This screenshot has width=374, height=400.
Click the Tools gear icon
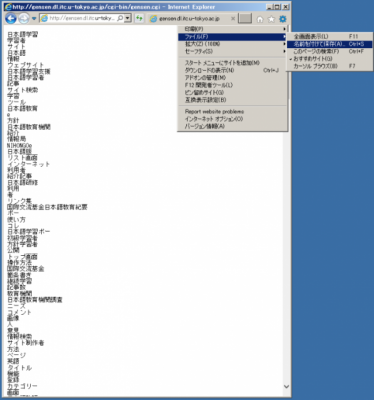283,19
